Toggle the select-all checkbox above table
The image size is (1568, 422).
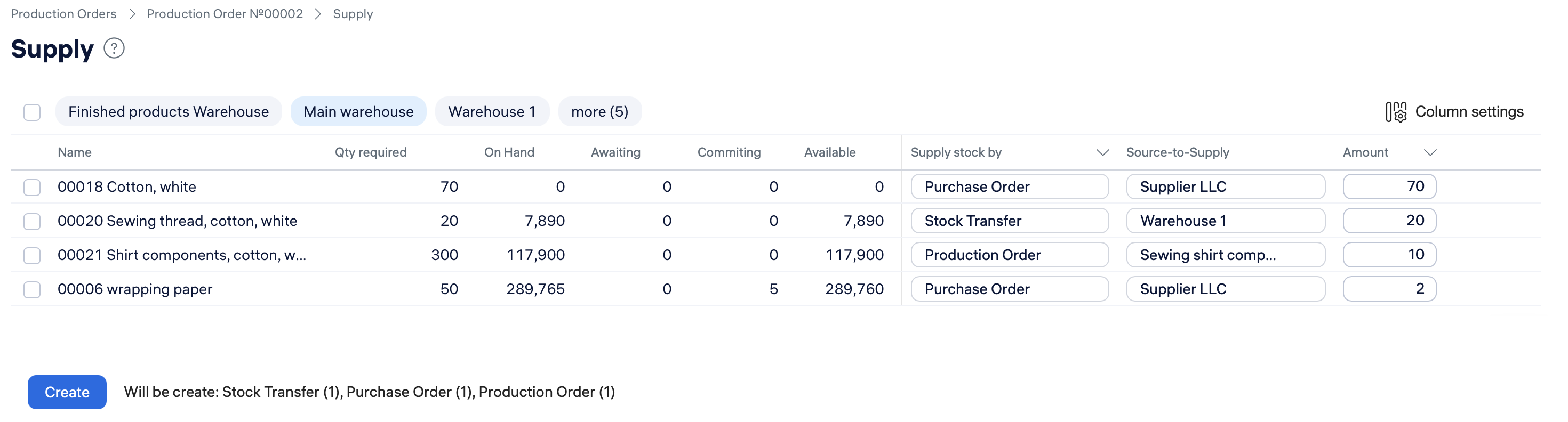pyautogui.click(x=32, y=112)
